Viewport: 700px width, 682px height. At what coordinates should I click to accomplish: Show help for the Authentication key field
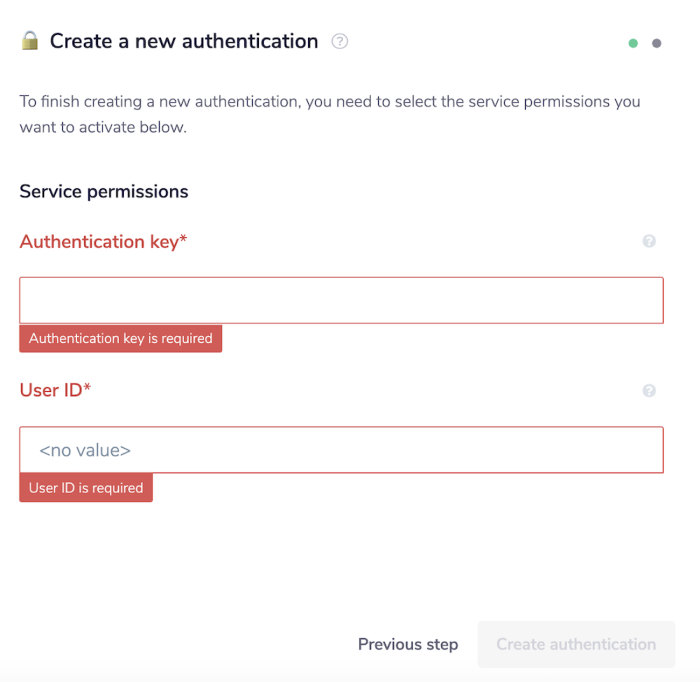[x=649, y=241]
